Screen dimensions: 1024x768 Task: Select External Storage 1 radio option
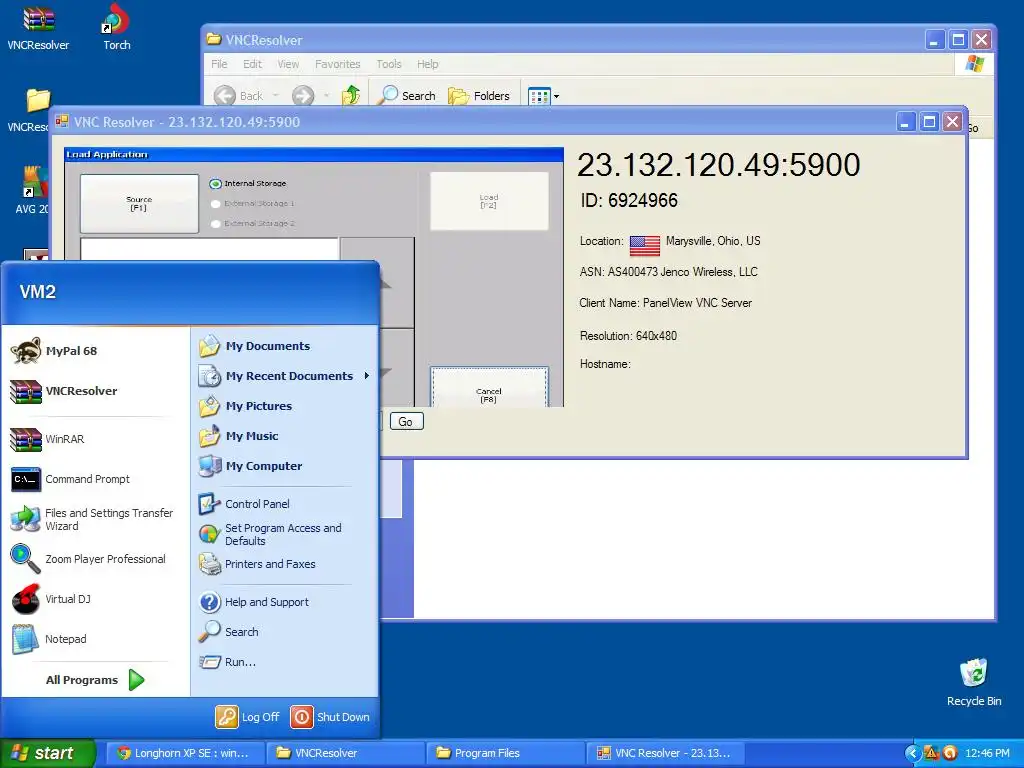[x=252, y=203]
